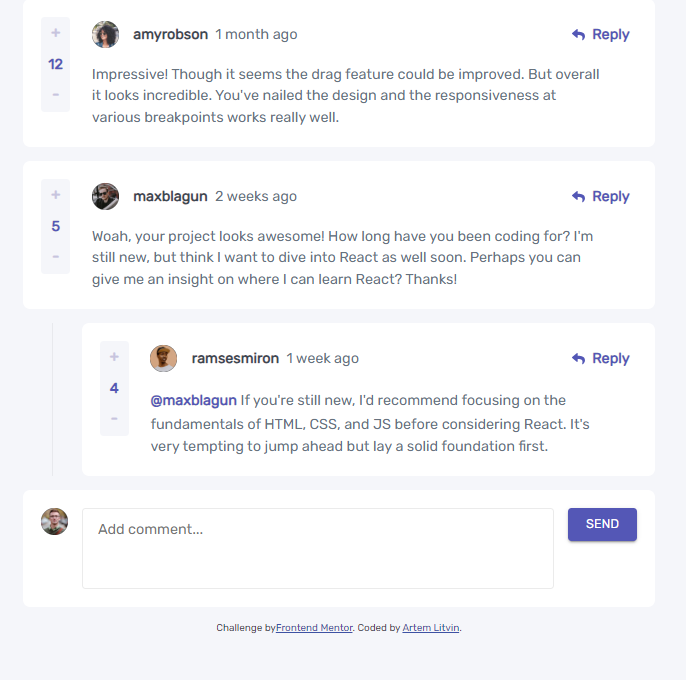Upvote amyrobson's comment with plus icon
Screen dimensions: 686x680
pyautogui.click(x=56, y=33)
